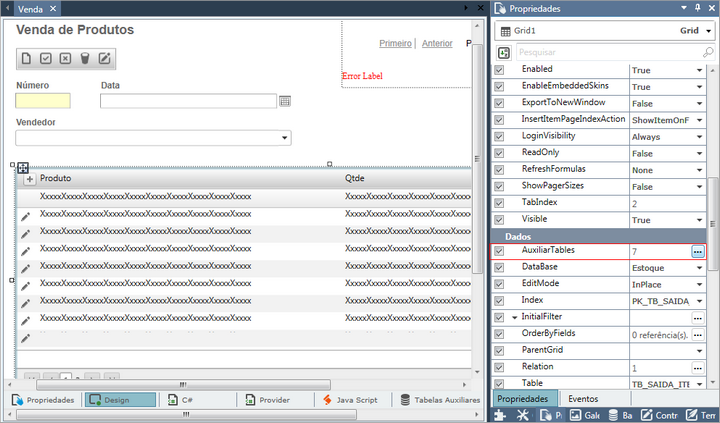The height and width of the screenshot is (423, 720).
Task: Expand the InitialFilter property
Action: point(514,317)
